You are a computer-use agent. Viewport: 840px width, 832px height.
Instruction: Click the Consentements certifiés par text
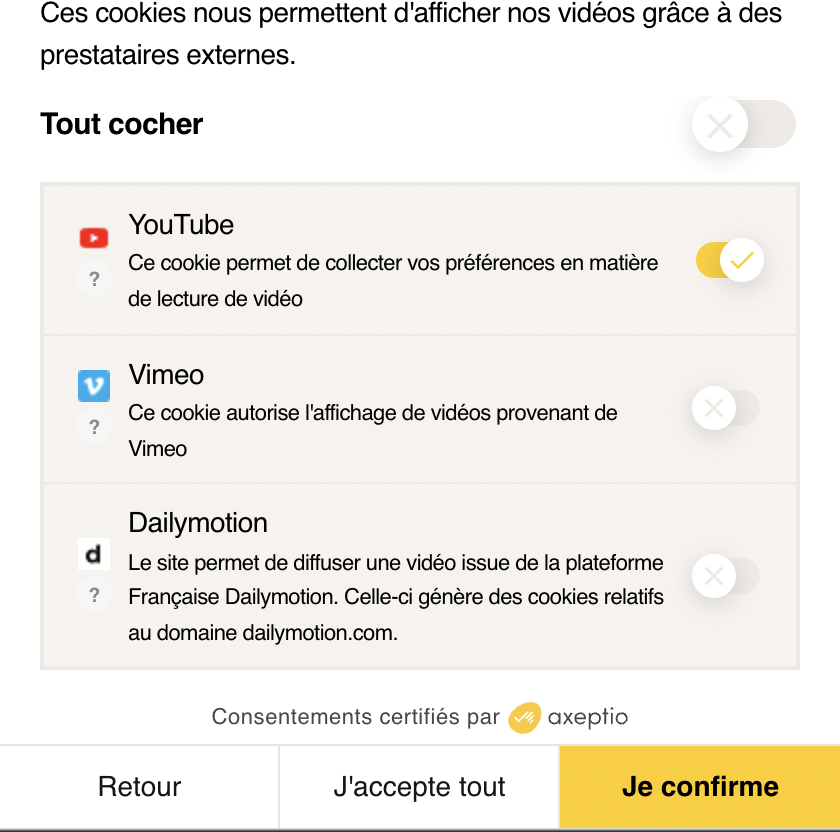coord(355,717)
